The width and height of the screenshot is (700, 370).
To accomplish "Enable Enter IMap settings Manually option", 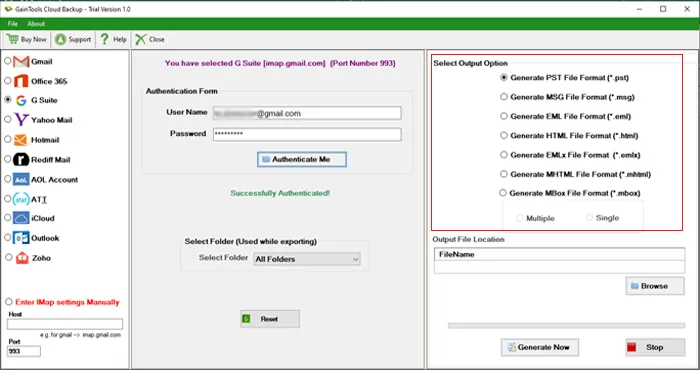I will (x=8, y=302).
